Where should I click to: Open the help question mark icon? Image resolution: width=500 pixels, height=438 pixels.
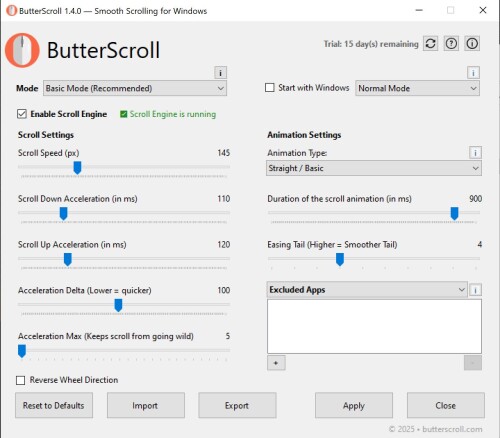[x=451, y=44]
